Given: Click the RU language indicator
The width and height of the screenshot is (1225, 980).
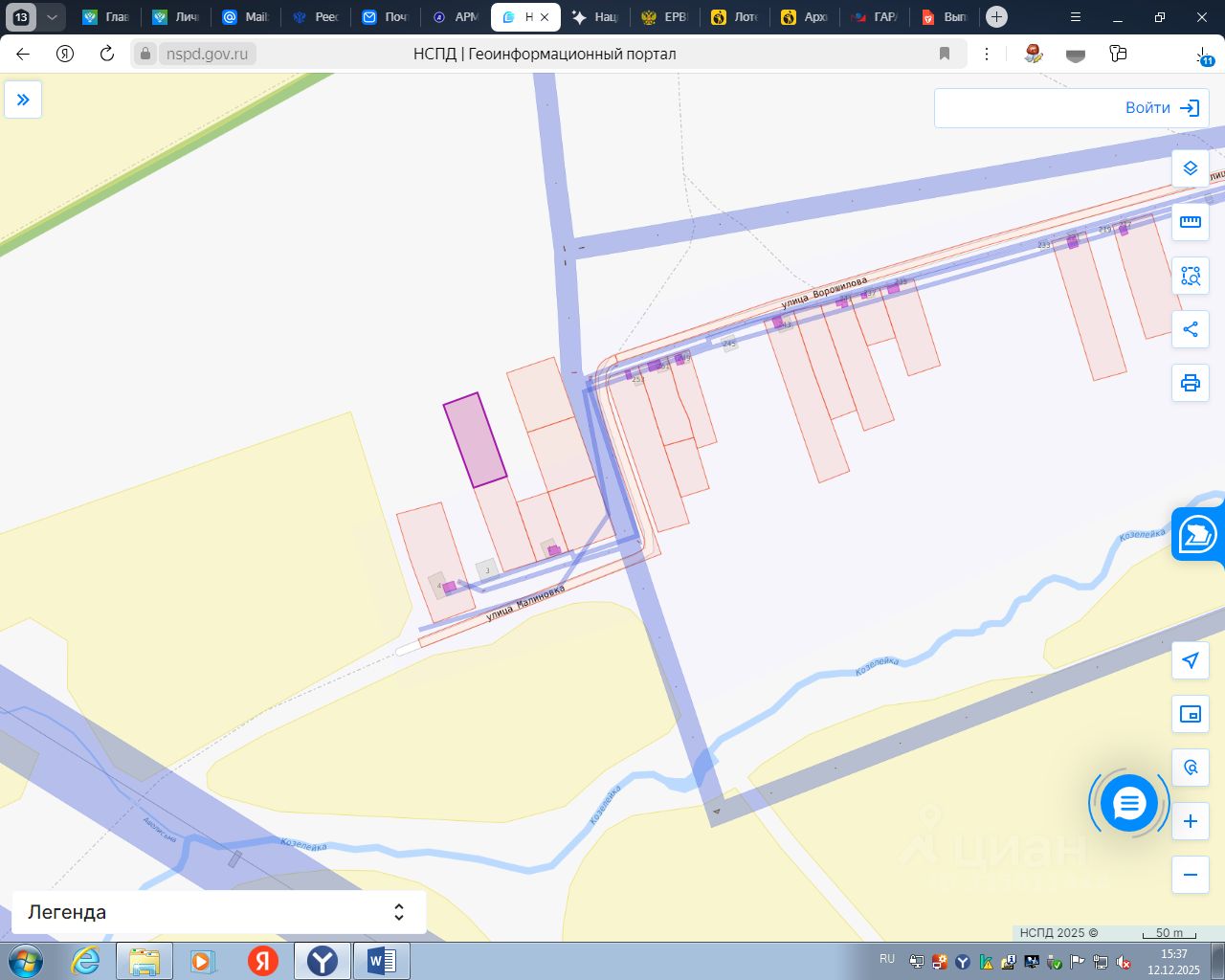Looking at the screenshot, I should pos(887,959).
